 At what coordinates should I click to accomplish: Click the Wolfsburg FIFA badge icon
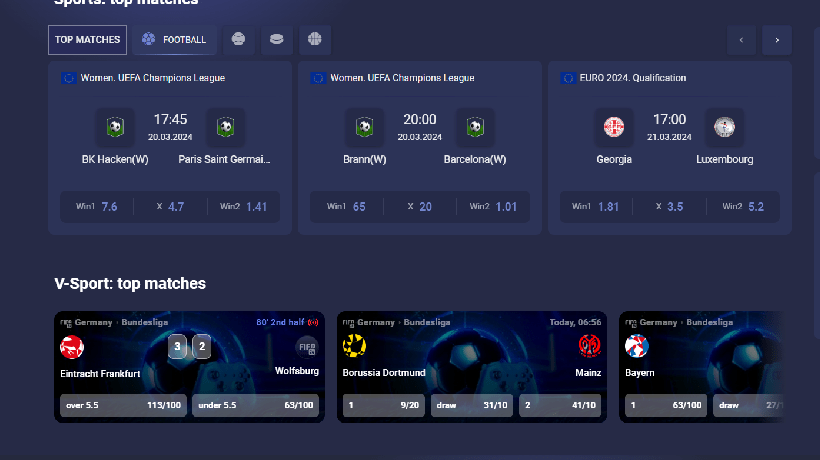pyautogui.click(x=307, y=347)
